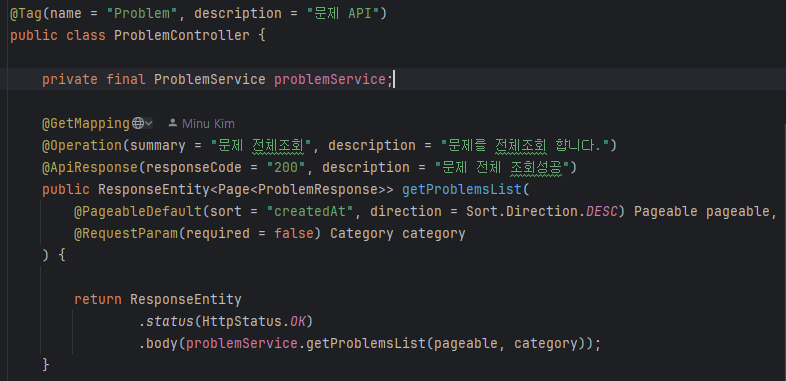Click the ProblemController class name
This screenshot has height=381, width=786.
[181, 36]
